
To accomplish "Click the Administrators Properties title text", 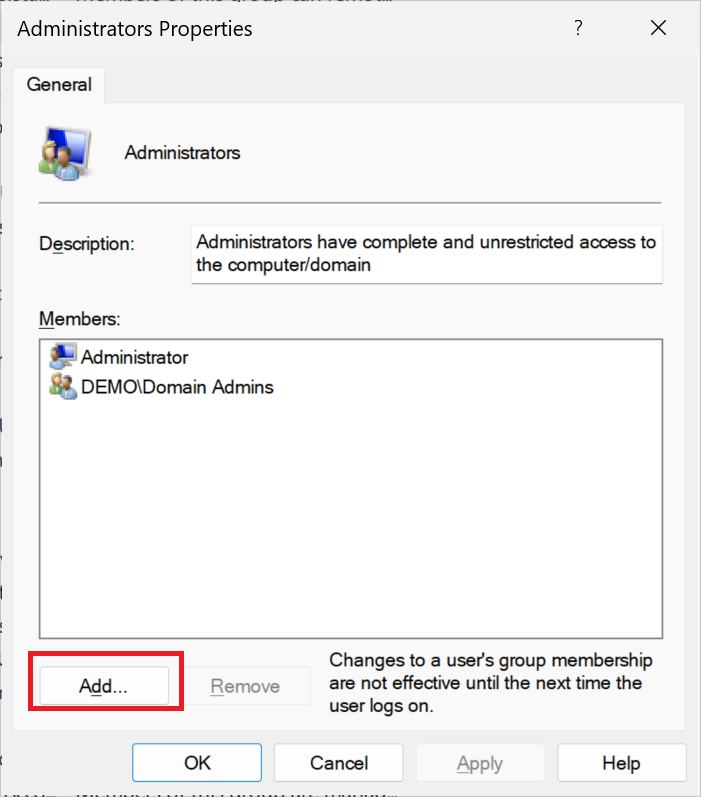I will [135, 29].
